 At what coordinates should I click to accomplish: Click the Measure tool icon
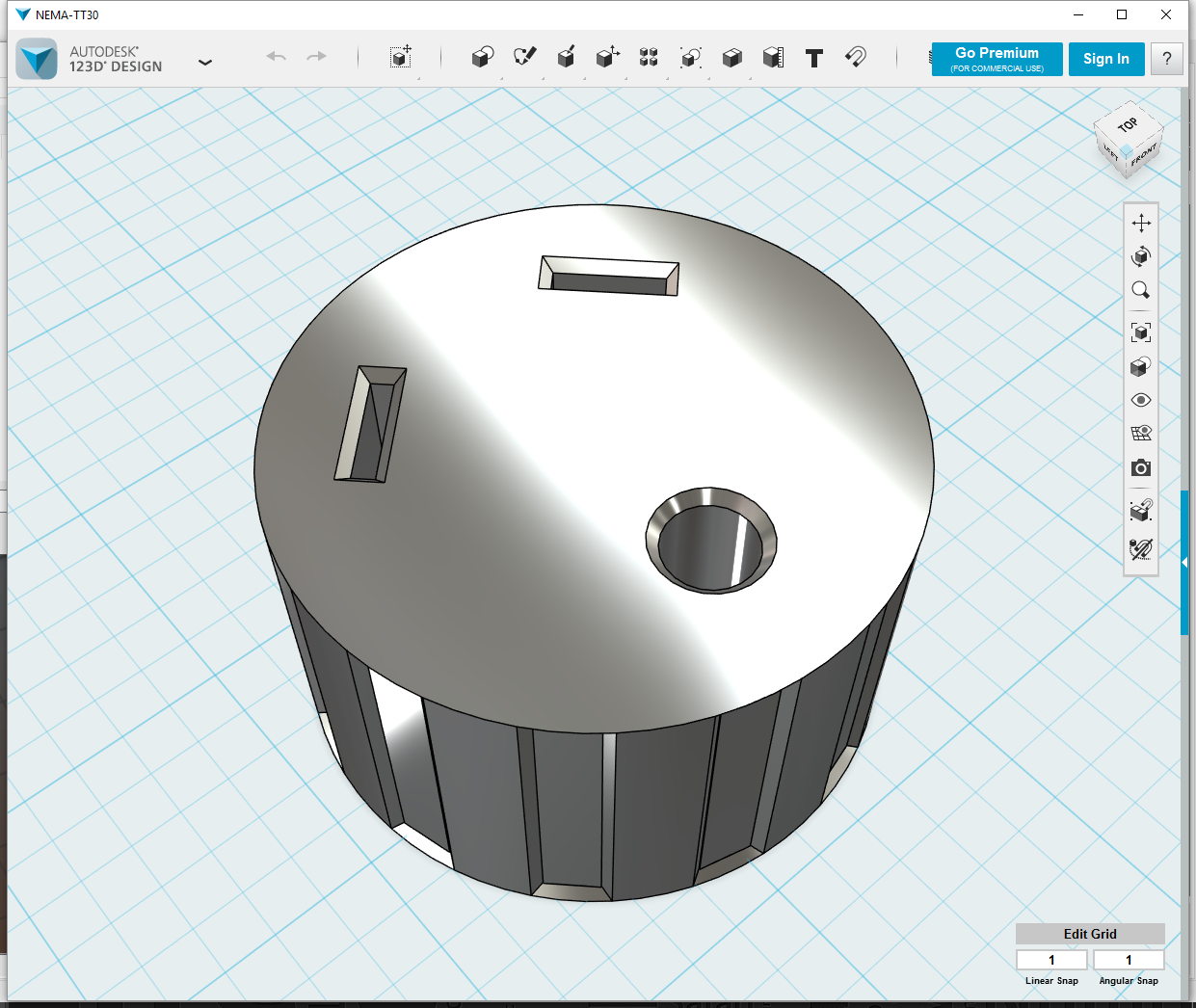click(773, 58)
